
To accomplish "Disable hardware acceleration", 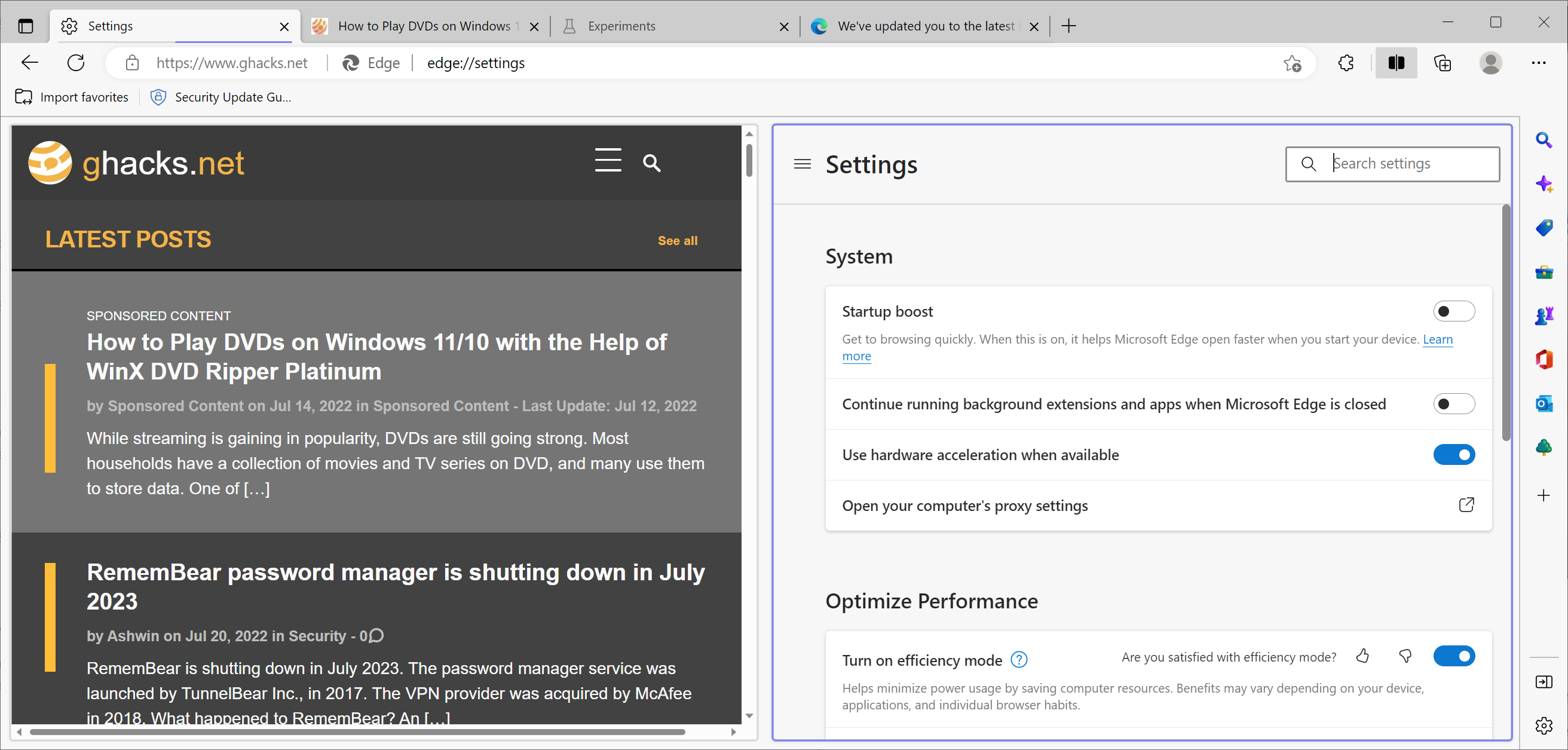I will click(1454, 454).
